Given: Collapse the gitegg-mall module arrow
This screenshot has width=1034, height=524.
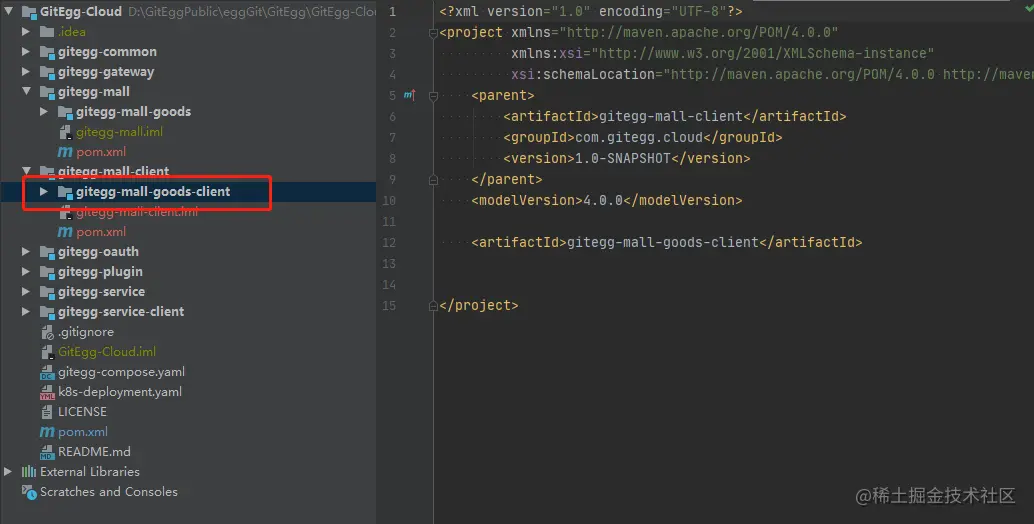Looking at the screenshot, I should point(26,92).
